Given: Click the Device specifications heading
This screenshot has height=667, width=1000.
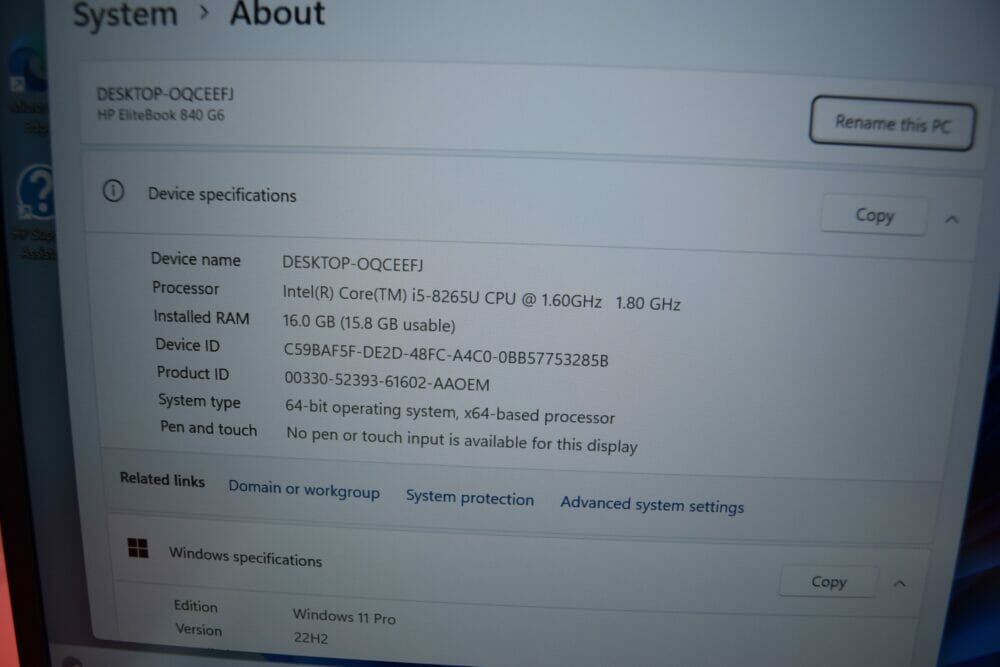Looking at the screenshot, I should tap(222, 194).
